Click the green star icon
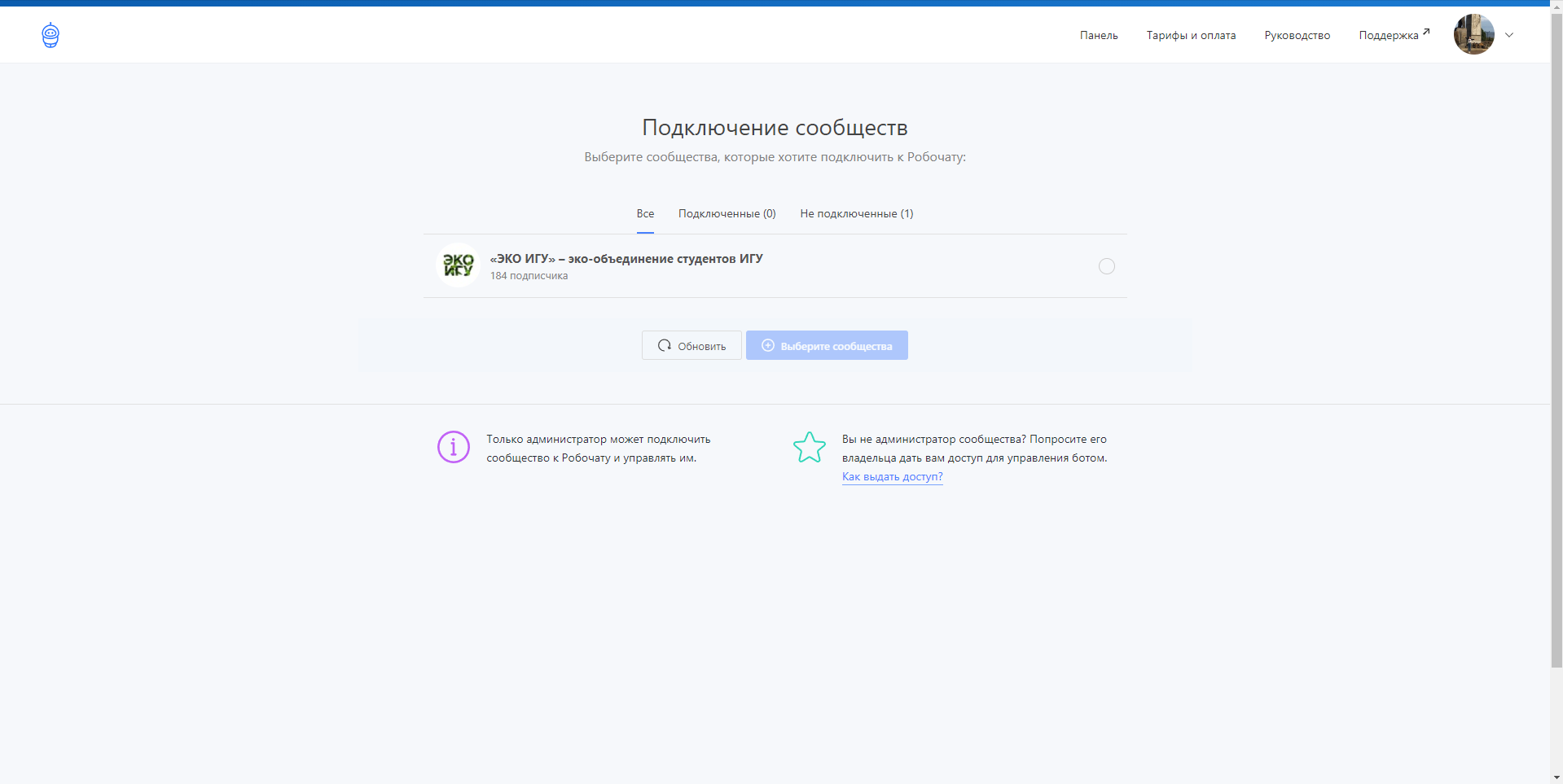This screenshot has height=784, width=1563. tap(810, 447)
